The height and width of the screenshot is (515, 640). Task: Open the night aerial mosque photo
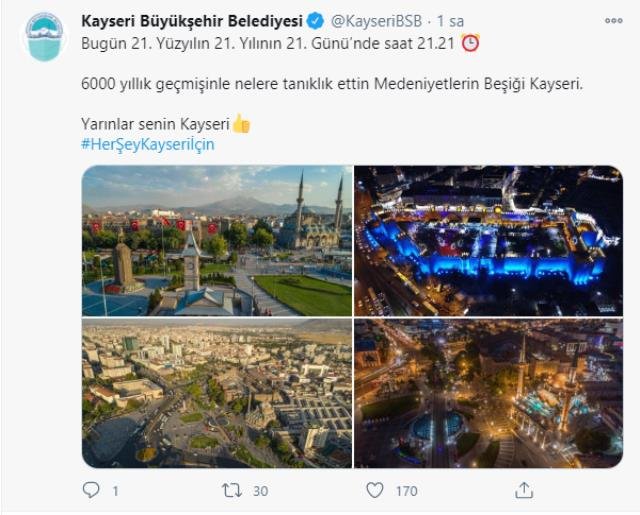[x=489, y=393]
